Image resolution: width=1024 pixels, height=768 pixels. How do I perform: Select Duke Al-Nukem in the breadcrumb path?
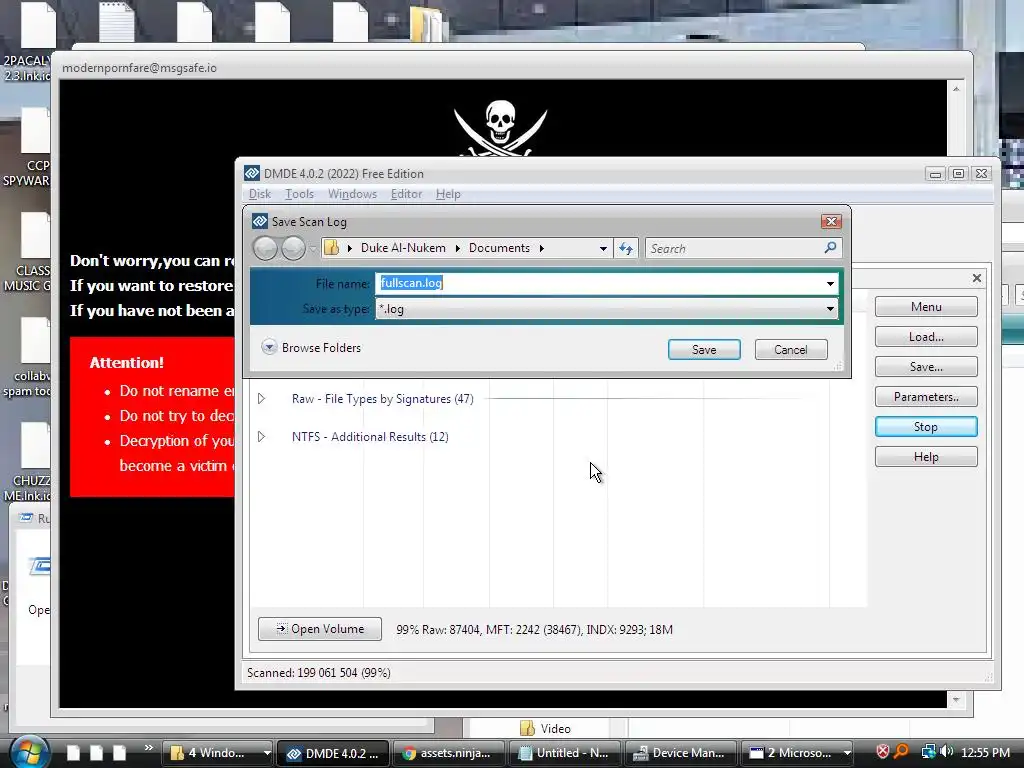[403, 248]
